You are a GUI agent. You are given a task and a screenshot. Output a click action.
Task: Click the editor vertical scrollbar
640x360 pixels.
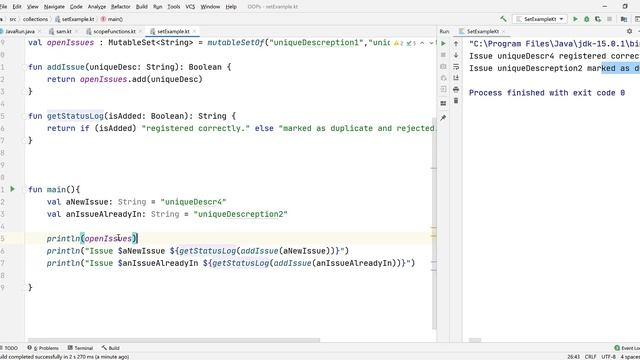[434, 223]
